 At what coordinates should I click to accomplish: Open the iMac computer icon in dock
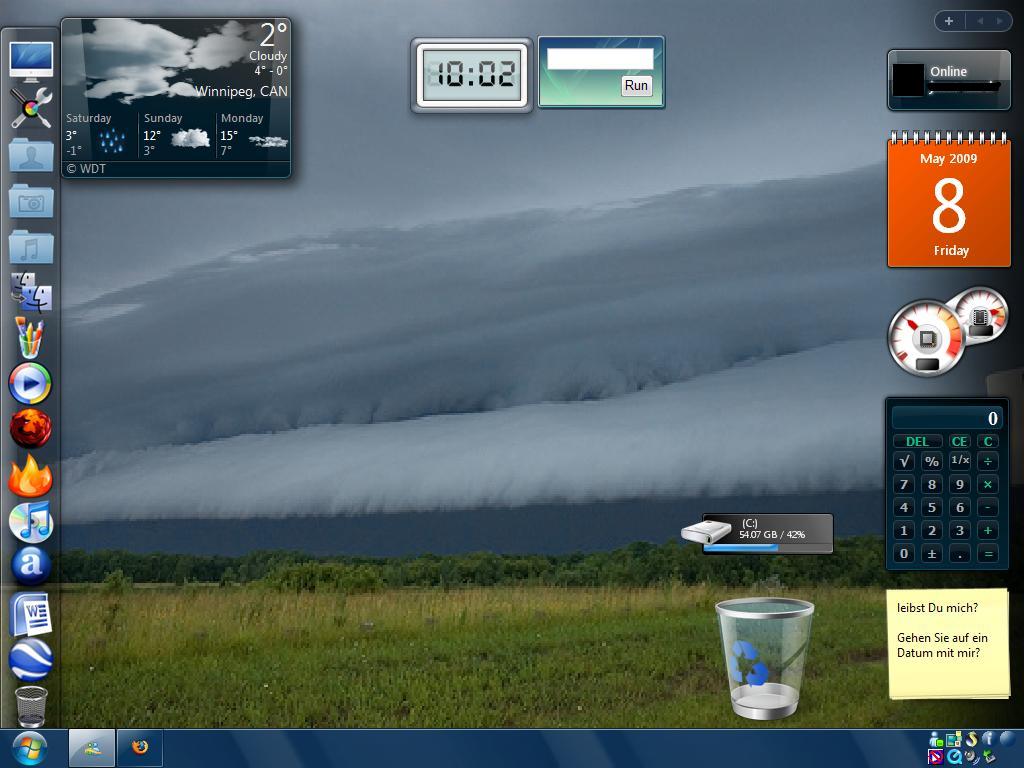[x=31, y=62]
